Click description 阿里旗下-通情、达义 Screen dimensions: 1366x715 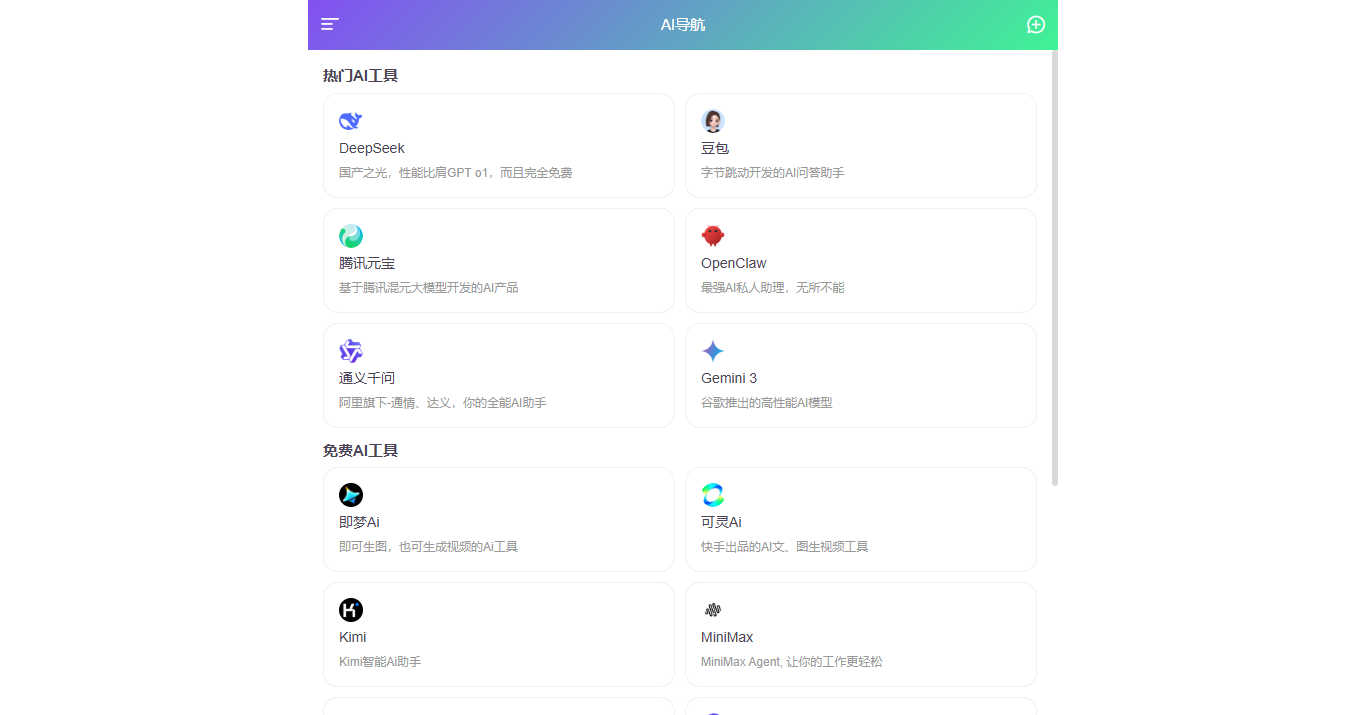(x=443, y=403)
